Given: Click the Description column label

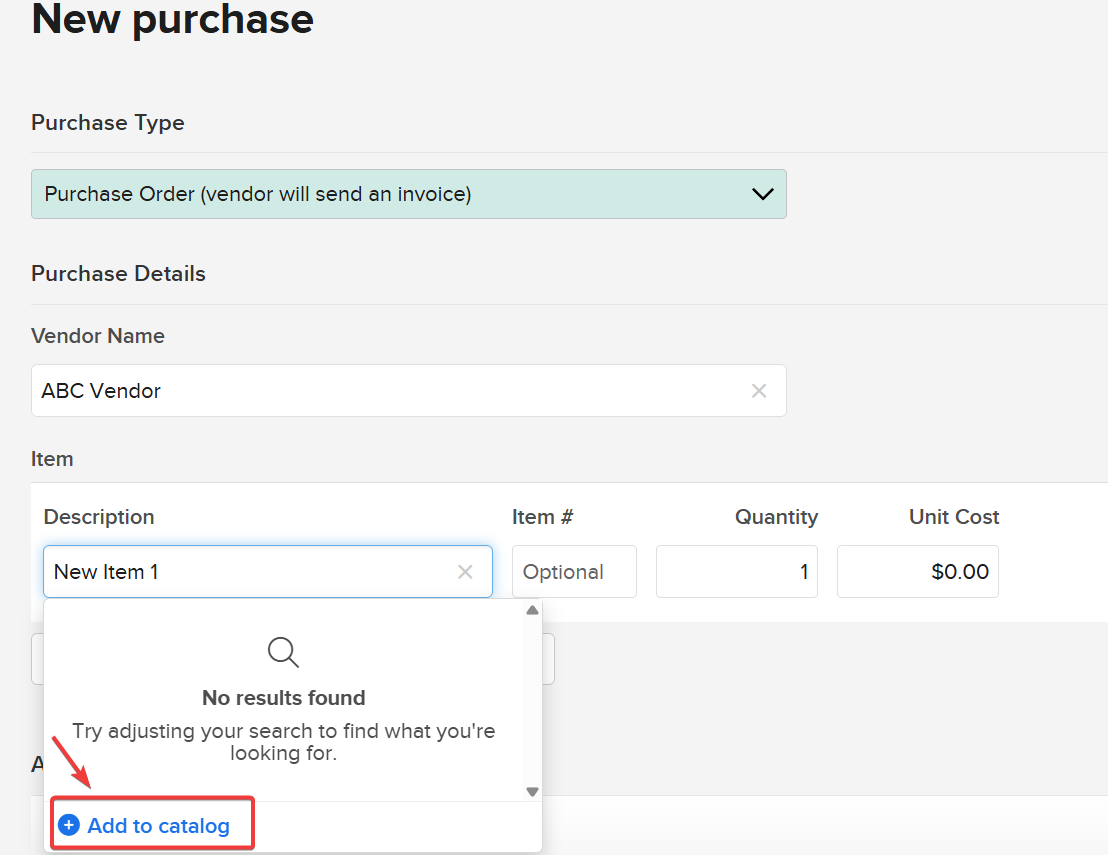Looking at the screenshot, I should 99,517.
